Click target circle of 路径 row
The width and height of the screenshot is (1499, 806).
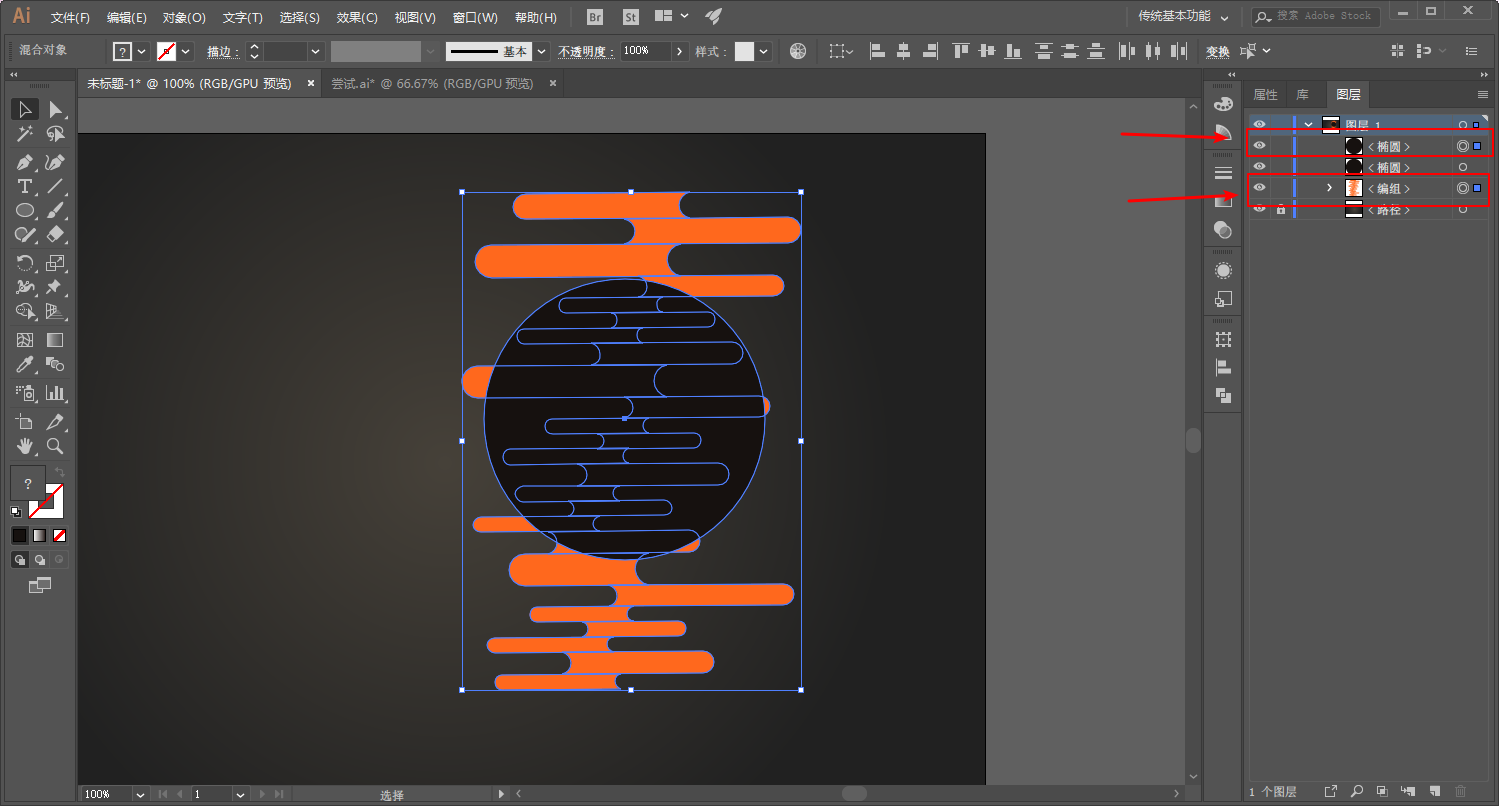pyautogui.click(x=1463, y=209)
